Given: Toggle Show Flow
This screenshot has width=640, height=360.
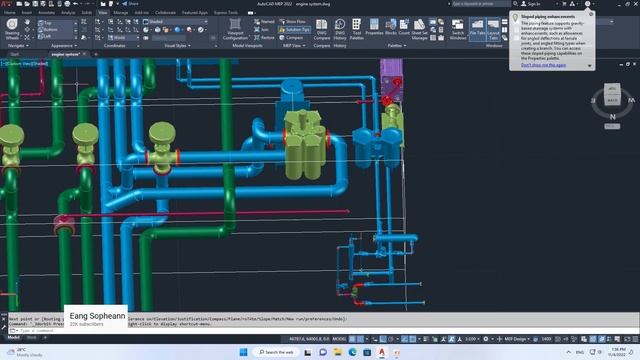Looking at the screenshot, I should coord(293,22).
